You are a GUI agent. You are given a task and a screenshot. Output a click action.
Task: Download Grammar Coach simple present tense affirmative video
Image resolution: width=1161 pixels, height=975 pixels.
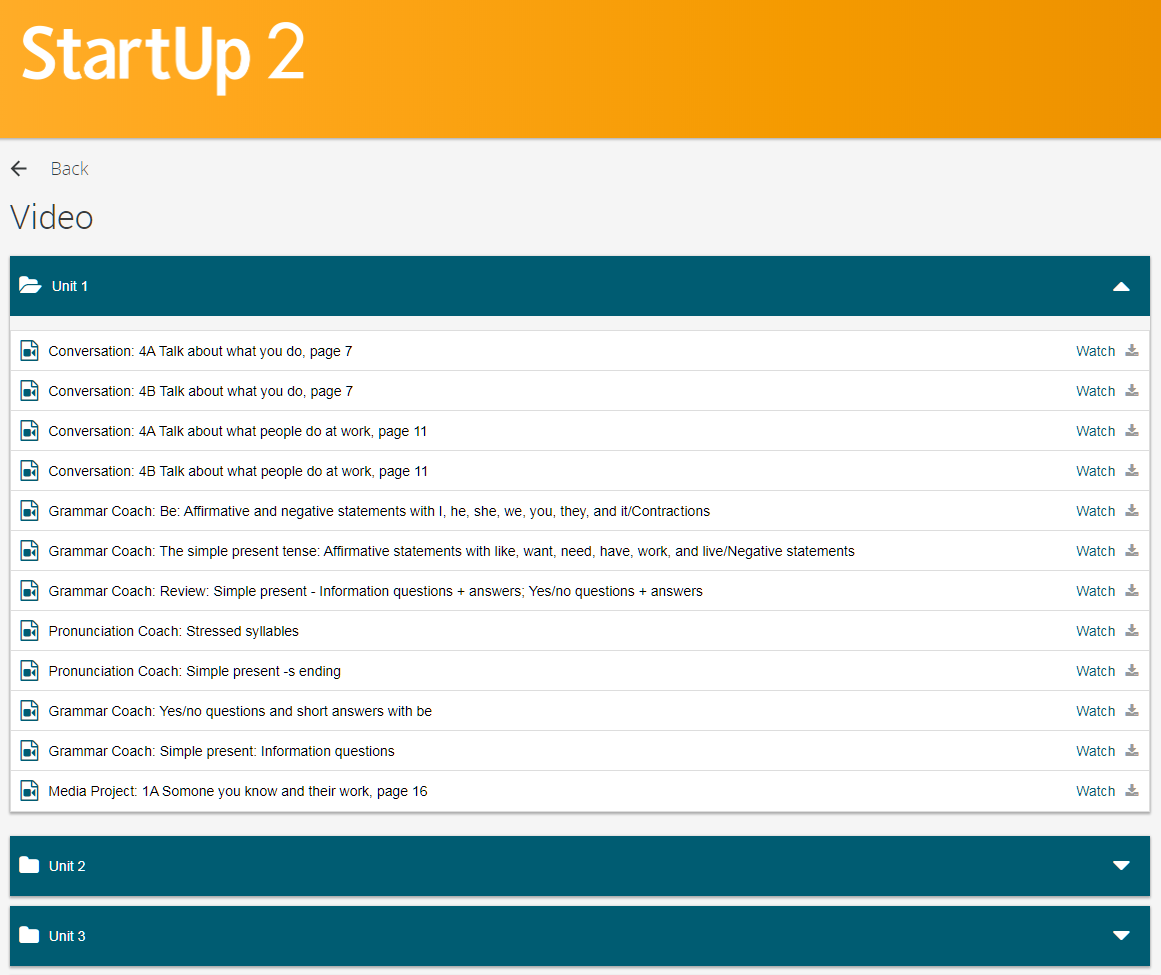click(x=1132, y=550)
